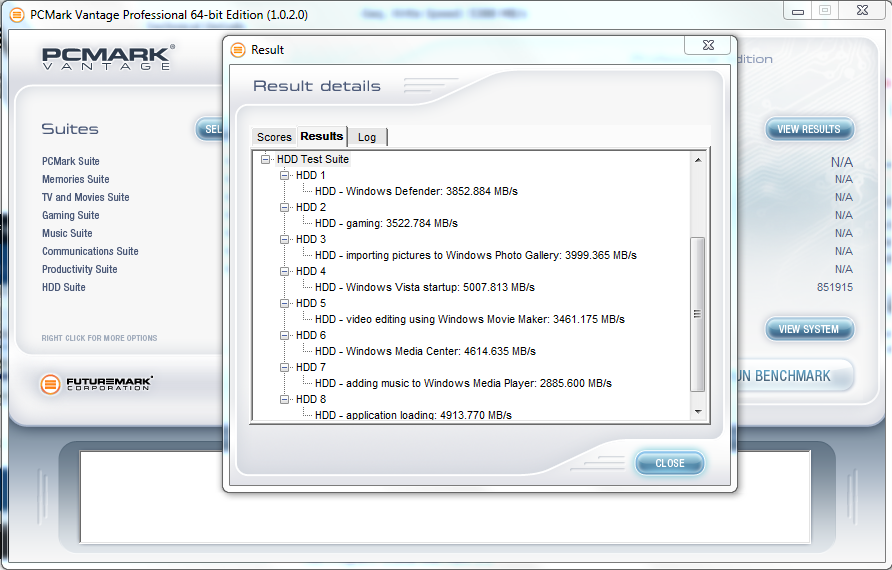Select TV and Movies Suite
Screen dimensions: 892x570
coord(85,197)
